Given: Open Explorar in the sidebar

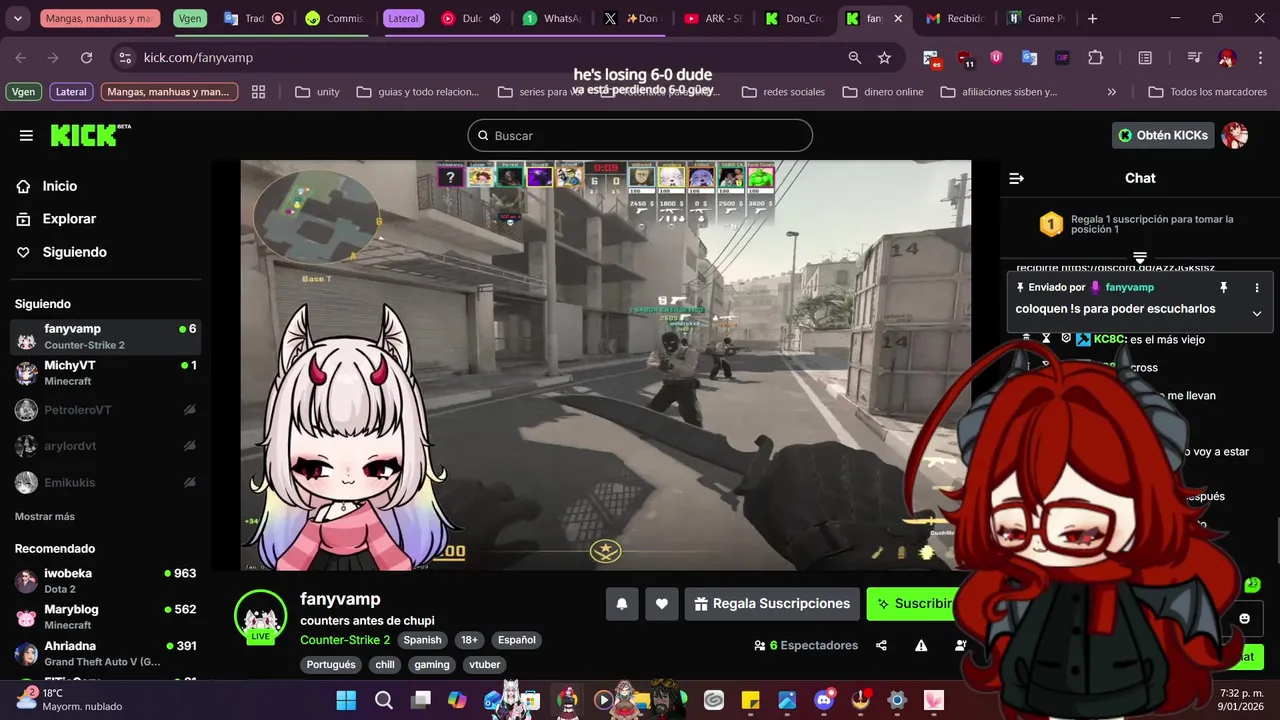Looking at the screenshot, I should (x=56, y=219).
